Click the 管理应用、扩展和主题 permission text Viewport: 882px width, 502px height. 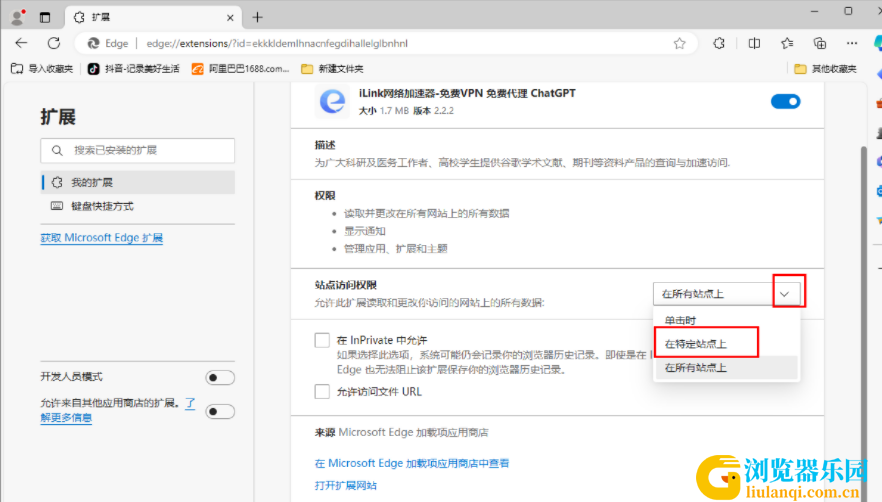(395, 248)
